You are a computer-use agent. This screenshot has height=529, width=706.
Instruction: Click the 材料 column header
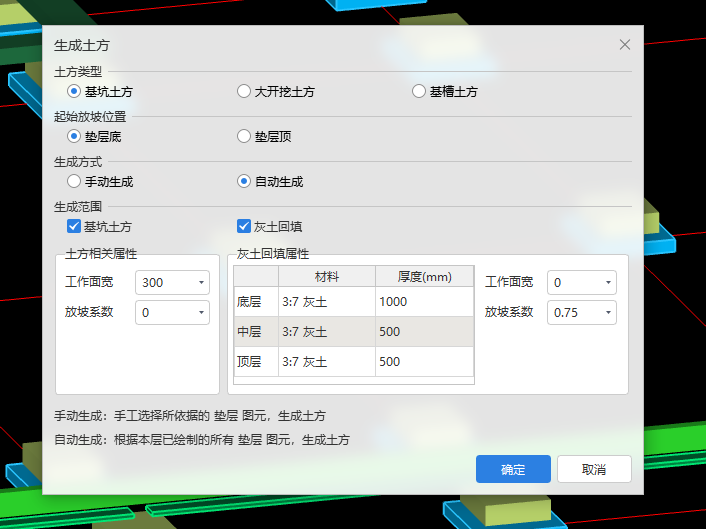327,276
